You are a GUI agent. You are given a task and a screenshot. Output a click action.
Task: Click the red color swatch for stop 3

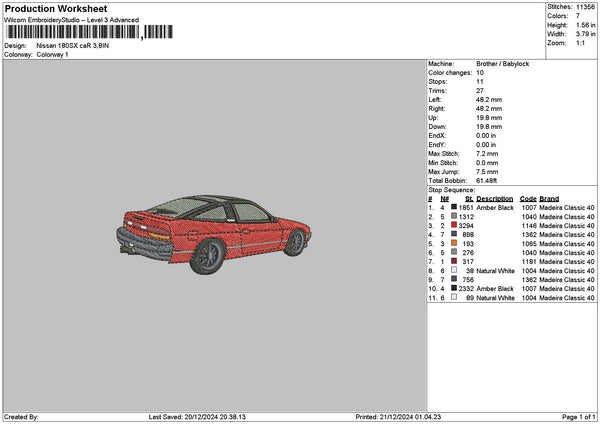(x=454, y=225)
